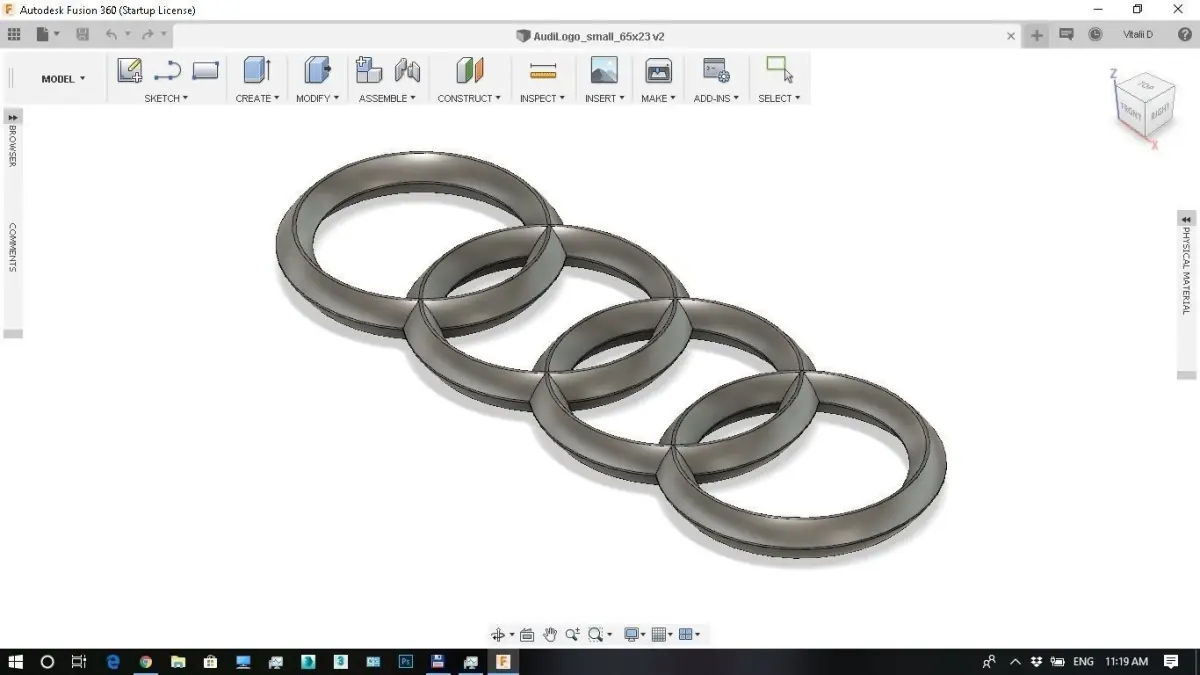
Task: Expand the MAKE dropdown menu
Action: [x=658, y=98]
